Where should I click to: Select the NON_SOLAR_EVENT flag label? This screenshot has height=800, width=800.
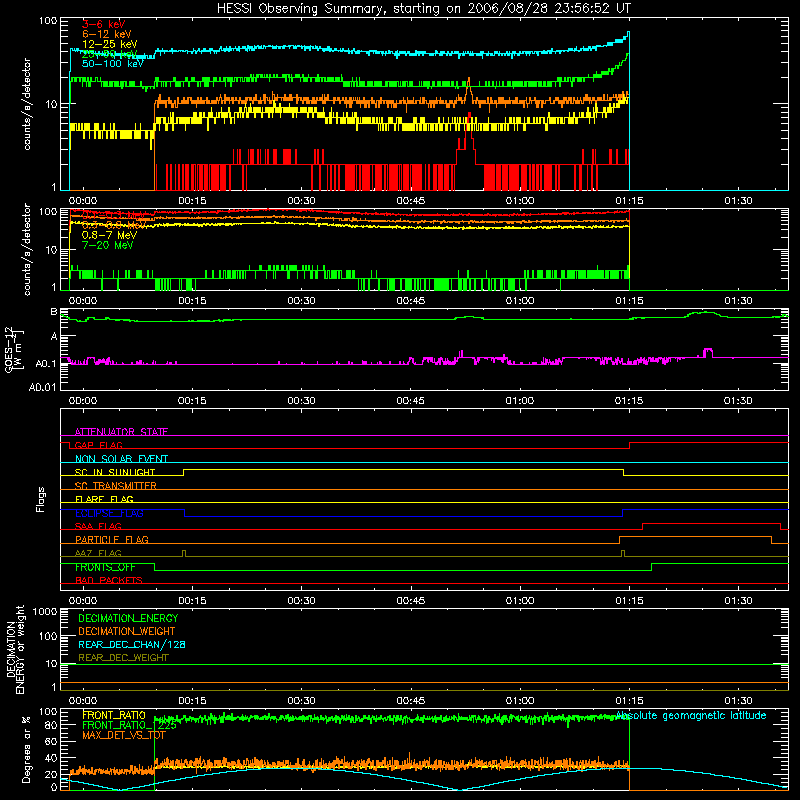tap(121, 459)
